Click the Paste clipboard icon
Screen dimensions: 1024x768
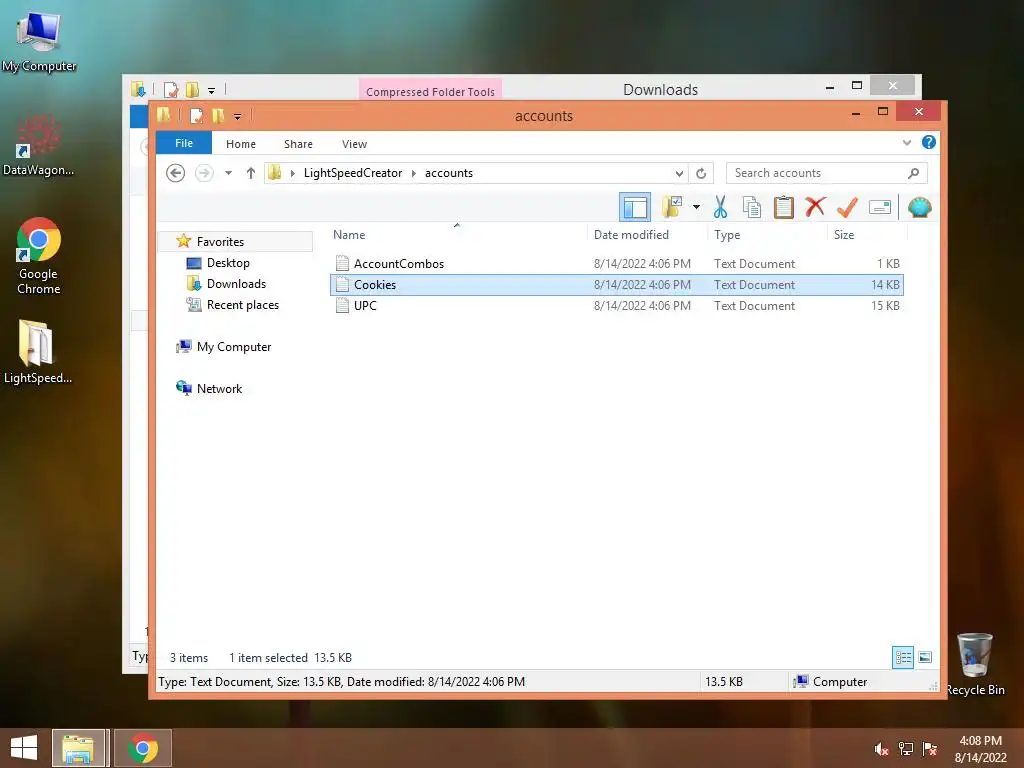(783, 207)
